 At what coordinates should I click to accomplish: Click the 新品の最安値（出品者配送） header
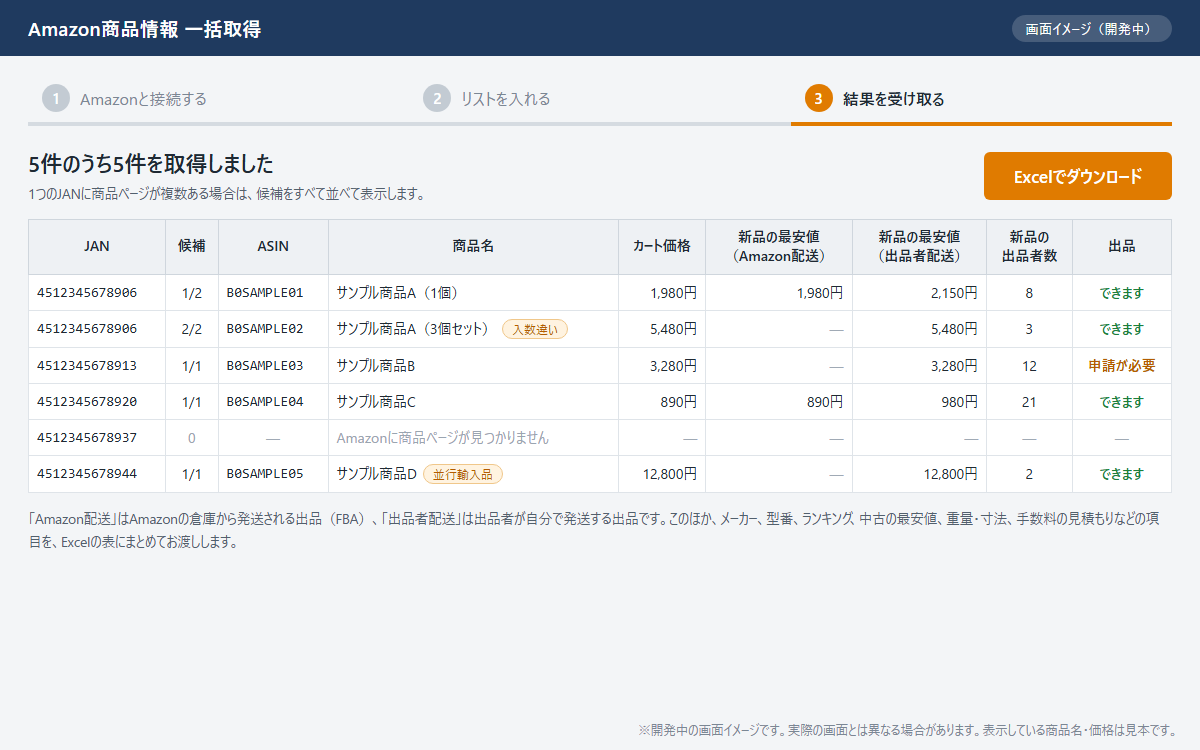click(x=919, y=246)
